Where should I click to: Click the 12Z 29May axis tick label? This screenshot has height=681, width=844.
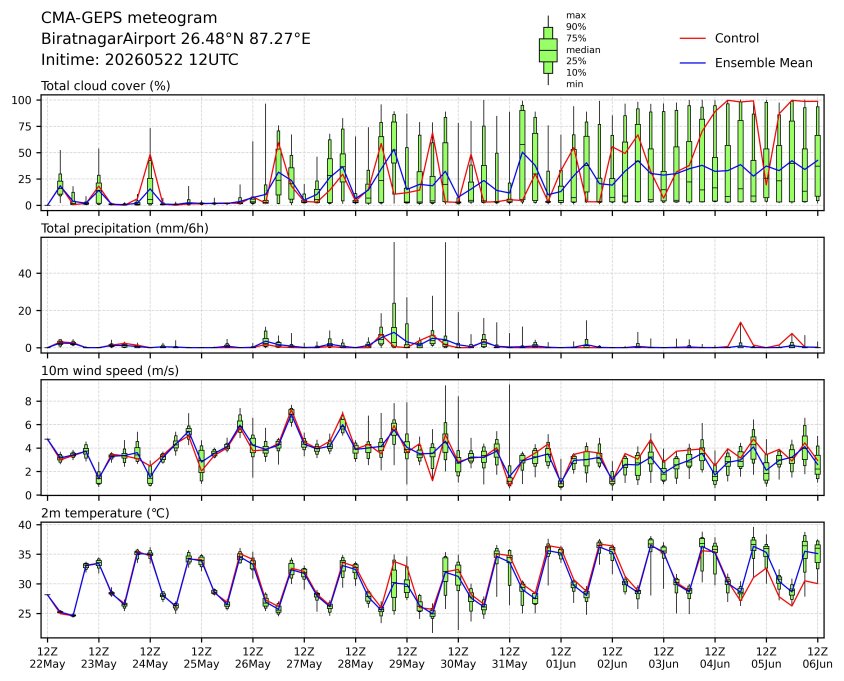407,658
